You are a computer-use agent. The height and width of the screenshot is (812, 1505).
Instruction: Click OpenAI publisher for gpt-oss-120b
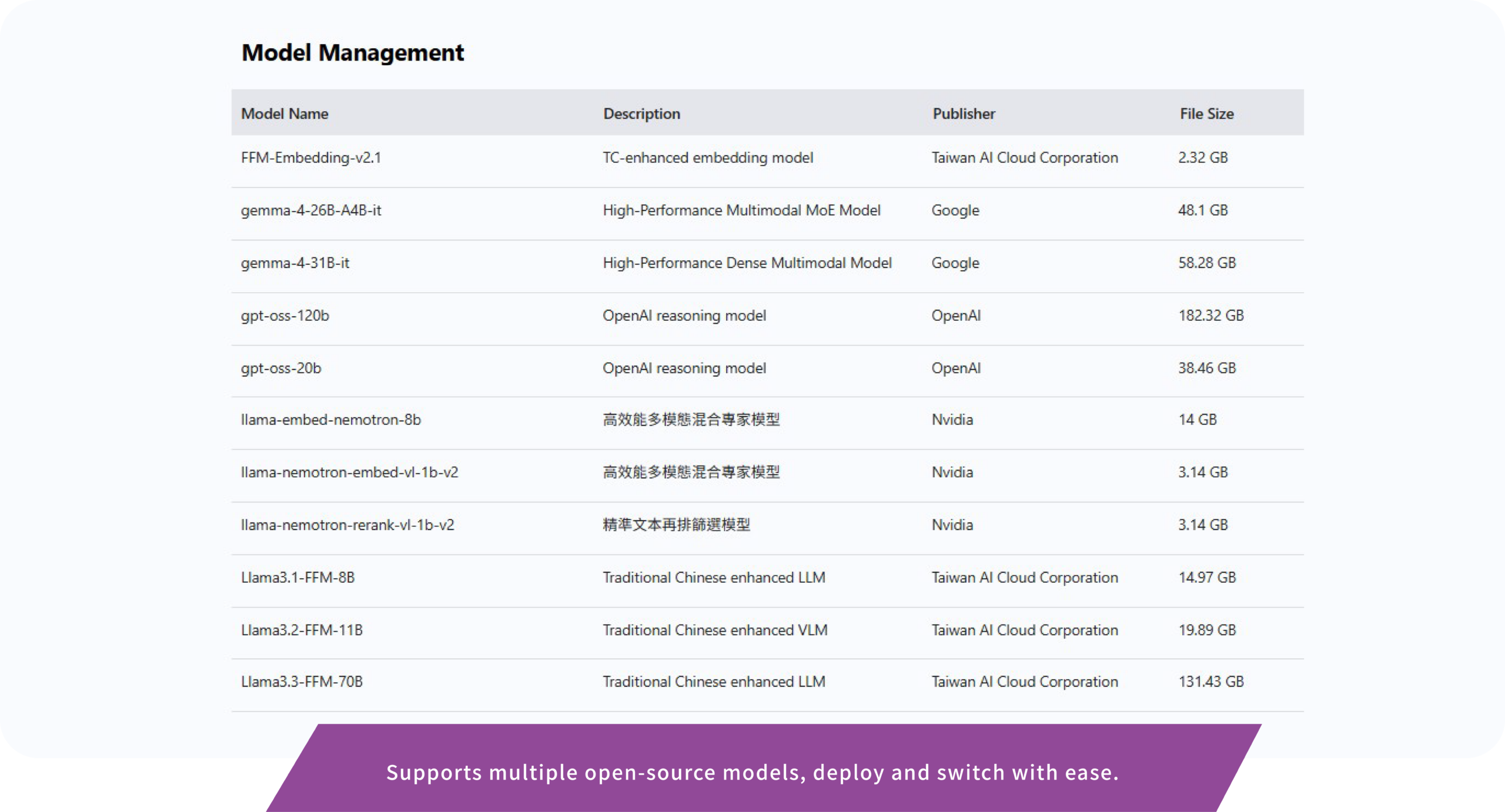956,316
